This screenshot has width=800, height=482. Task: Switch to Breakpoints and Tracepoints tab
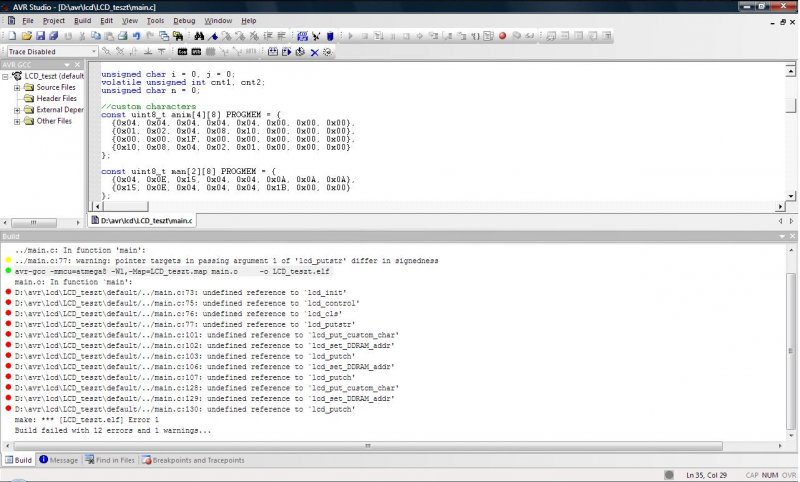tap(193, 460)
